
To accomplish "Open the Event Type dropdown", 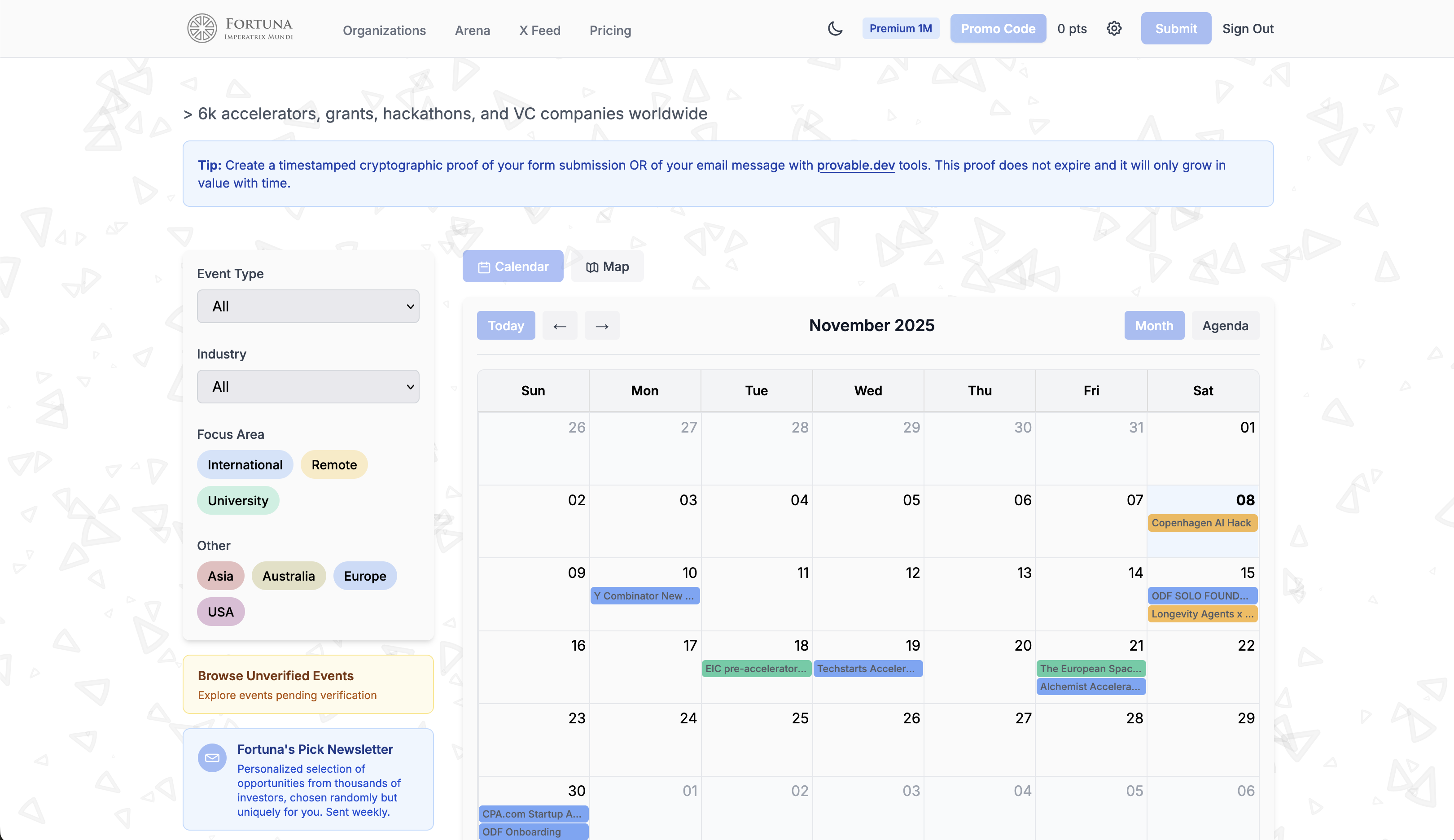I will click(308, 306).
